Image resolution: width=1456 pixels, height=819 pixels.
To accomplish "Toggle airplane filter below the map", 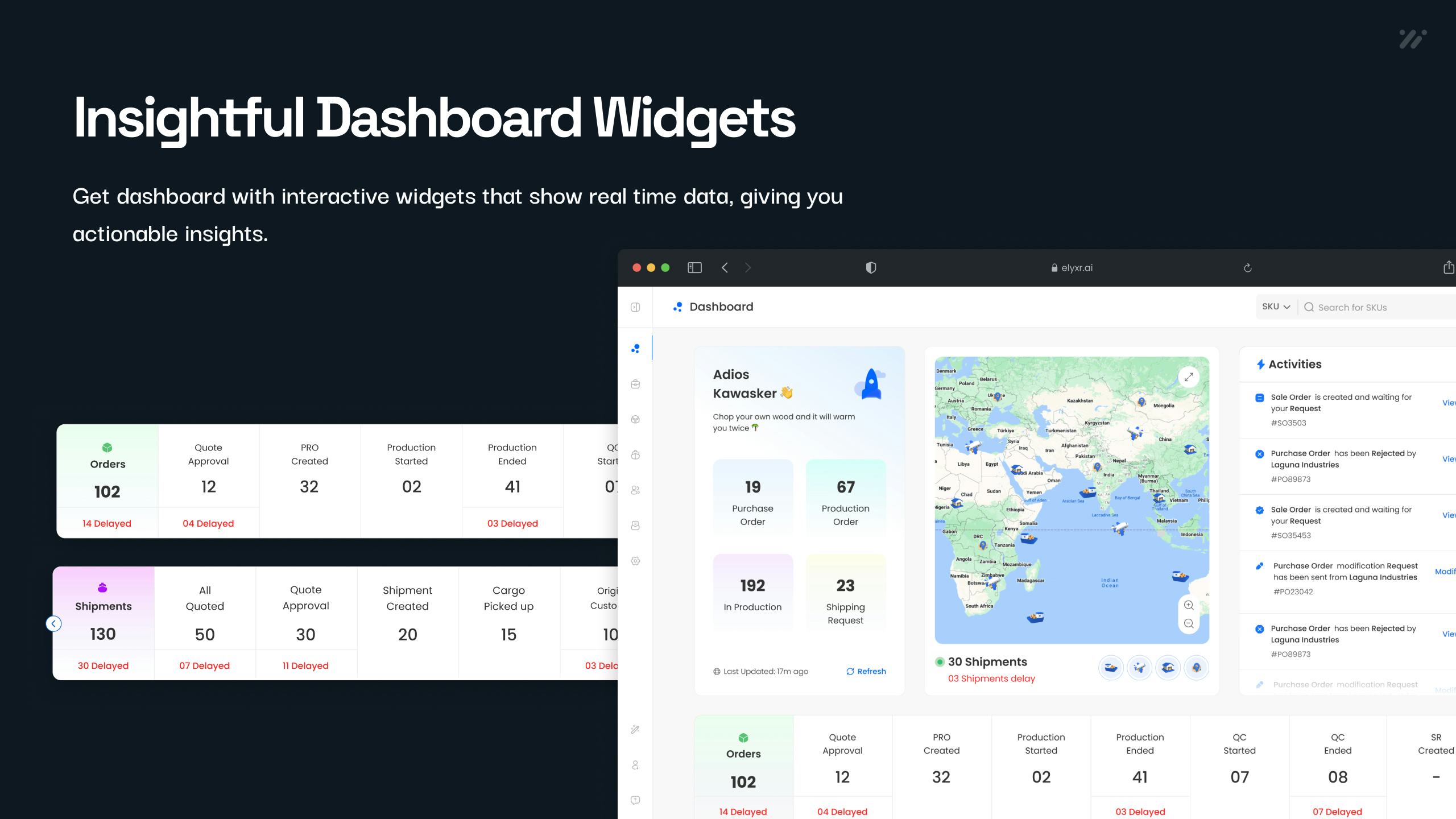I will (1139, 668).
